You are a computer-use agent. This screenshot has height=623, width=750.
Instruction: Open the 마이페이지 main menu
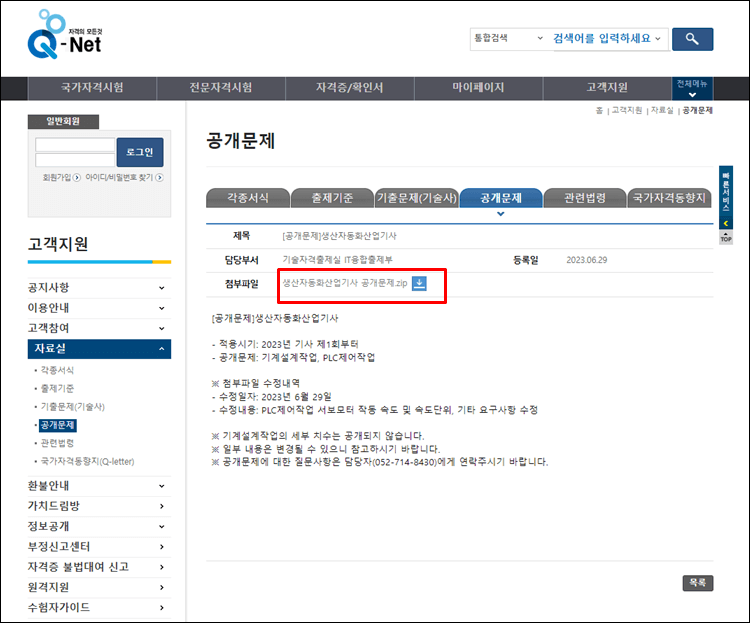[x=478, y=88]
